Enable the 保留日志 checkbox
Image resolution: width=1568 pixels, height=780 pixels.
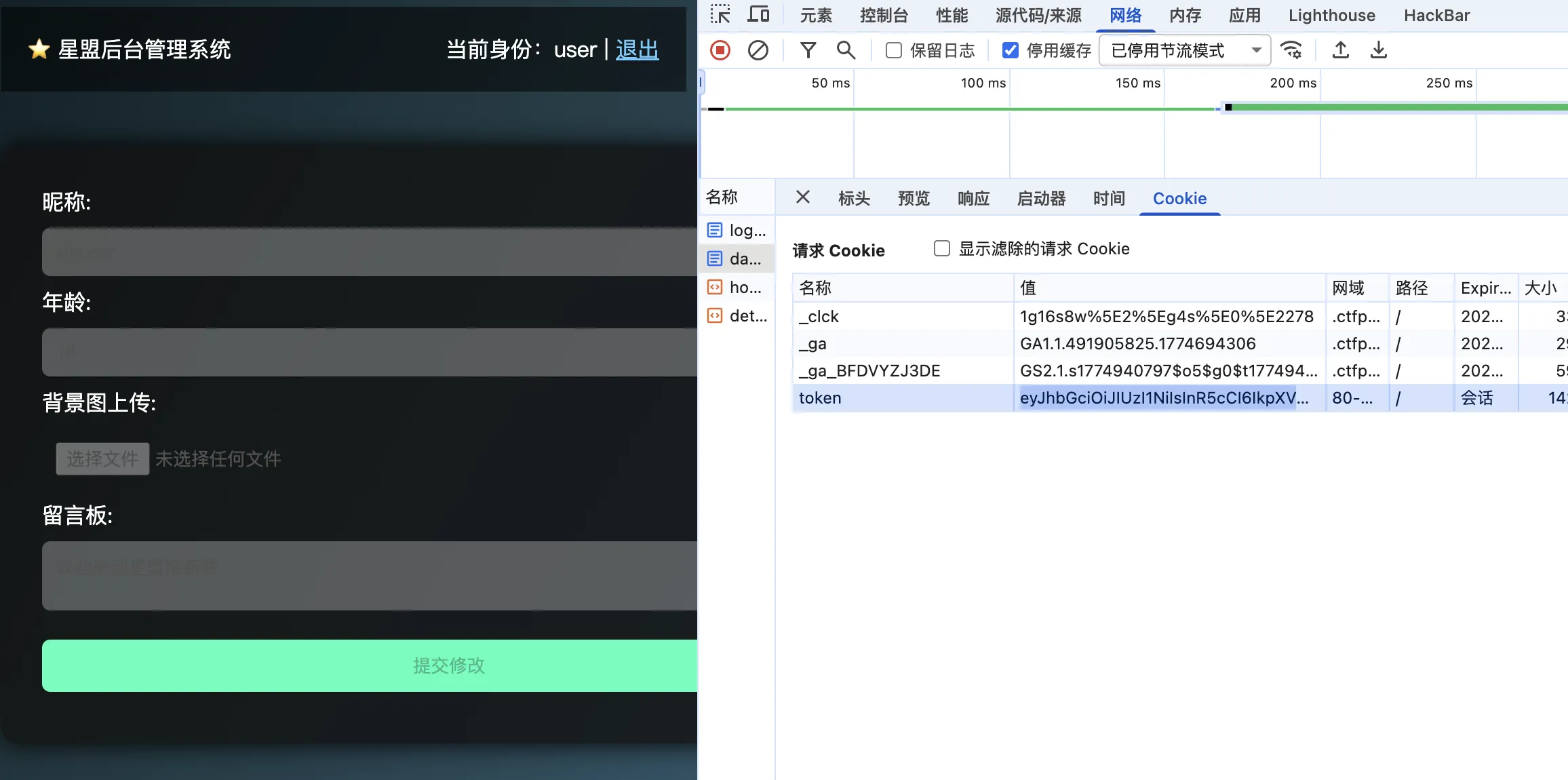click(x=894, y=50)
